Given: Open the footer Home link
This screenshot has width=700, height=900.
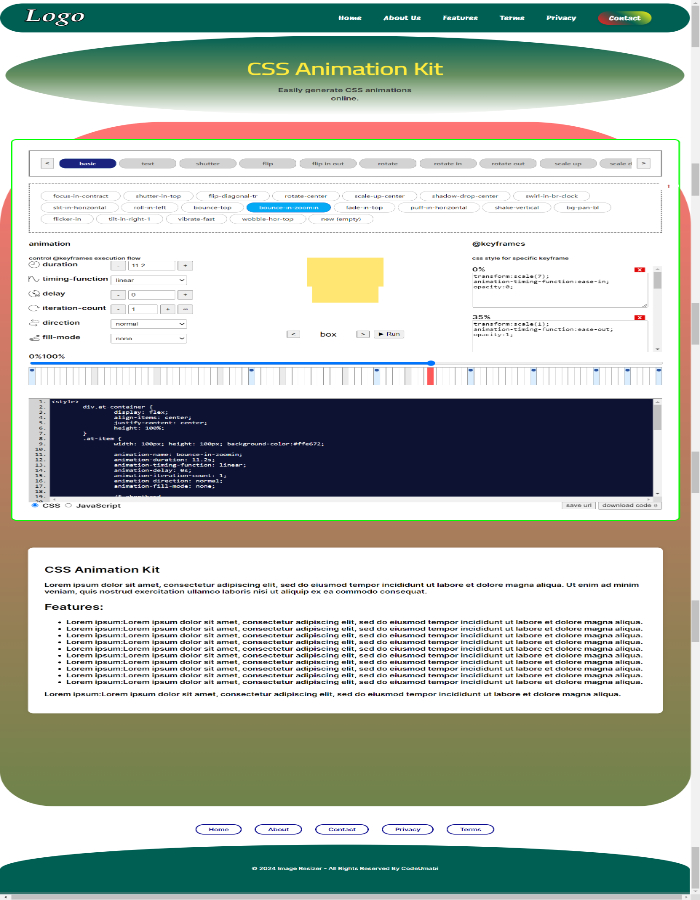Looking at the screenshot, I should [x=219, y=829].
